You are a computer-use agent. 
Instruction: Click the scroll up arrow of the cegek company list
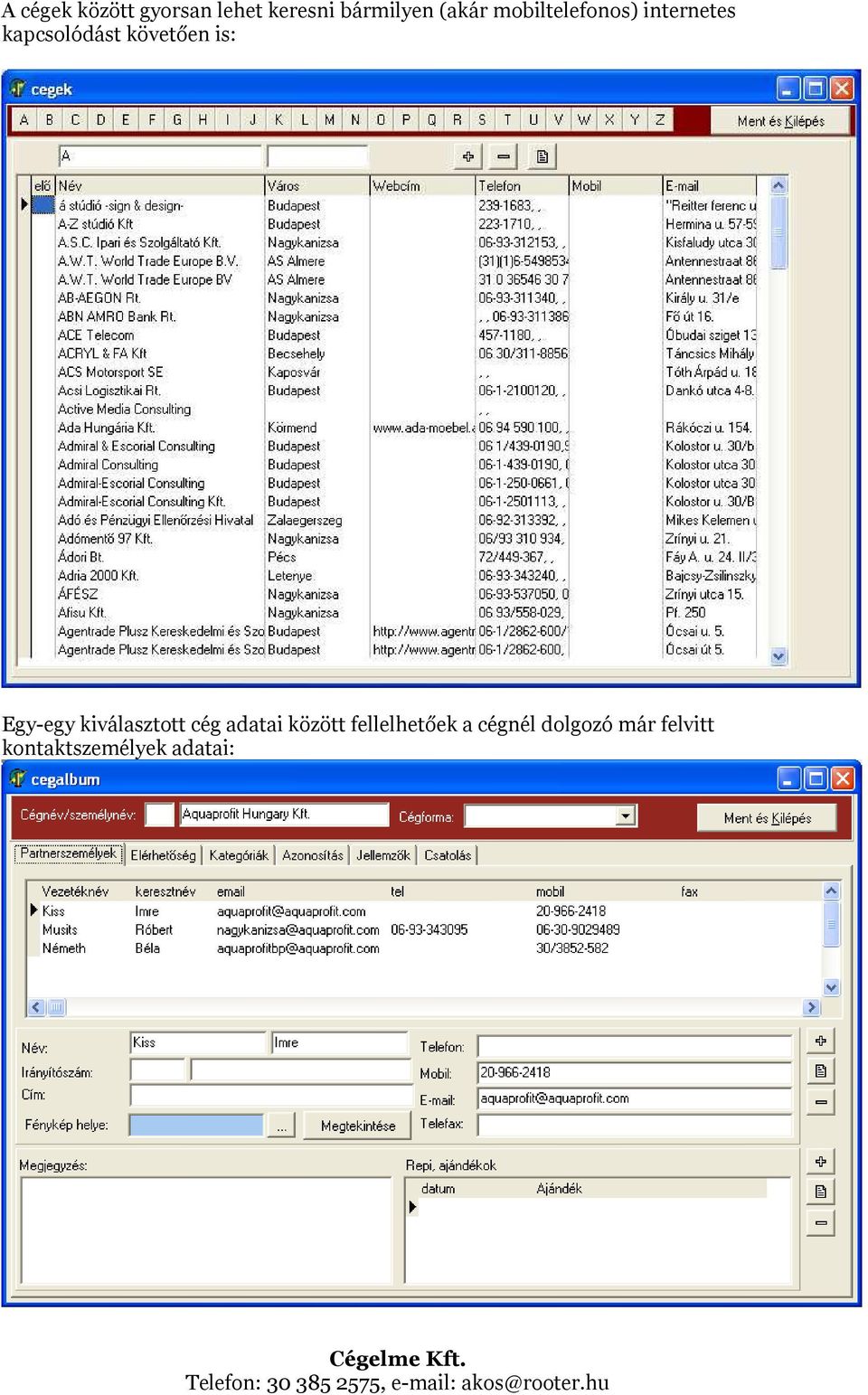pos(778,185)
